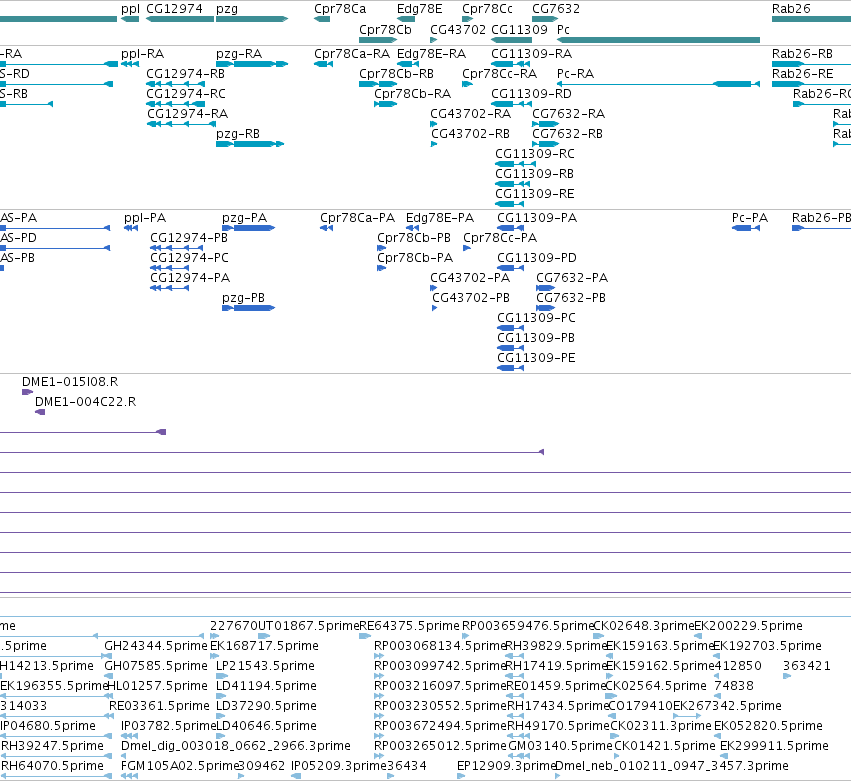
Task: Click the Cpr78Ca-RA transcript label
Action: pyautogui.click(x=352, y=54)
